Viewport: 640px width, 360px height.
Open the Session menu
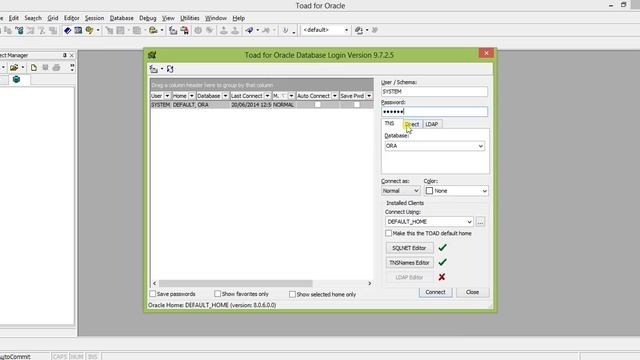pyautogui.click(x=94, y=18)
